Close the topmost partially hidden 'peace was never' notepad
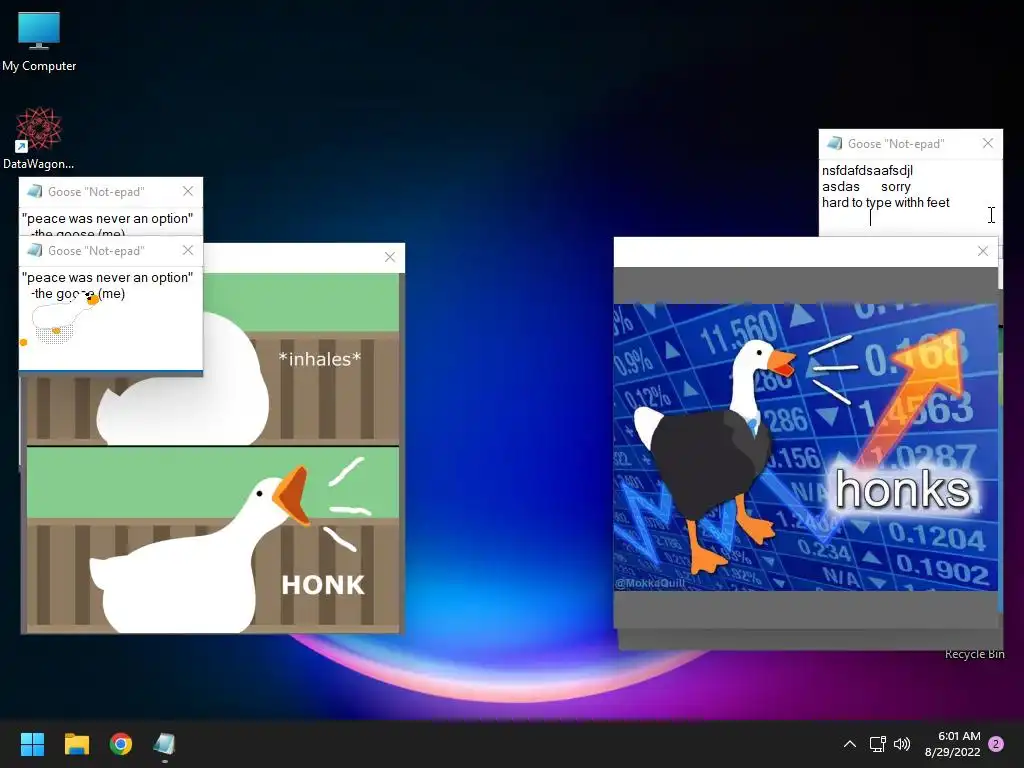The height and width of the screenshot is (768, 1024). [x=188, y=191]
